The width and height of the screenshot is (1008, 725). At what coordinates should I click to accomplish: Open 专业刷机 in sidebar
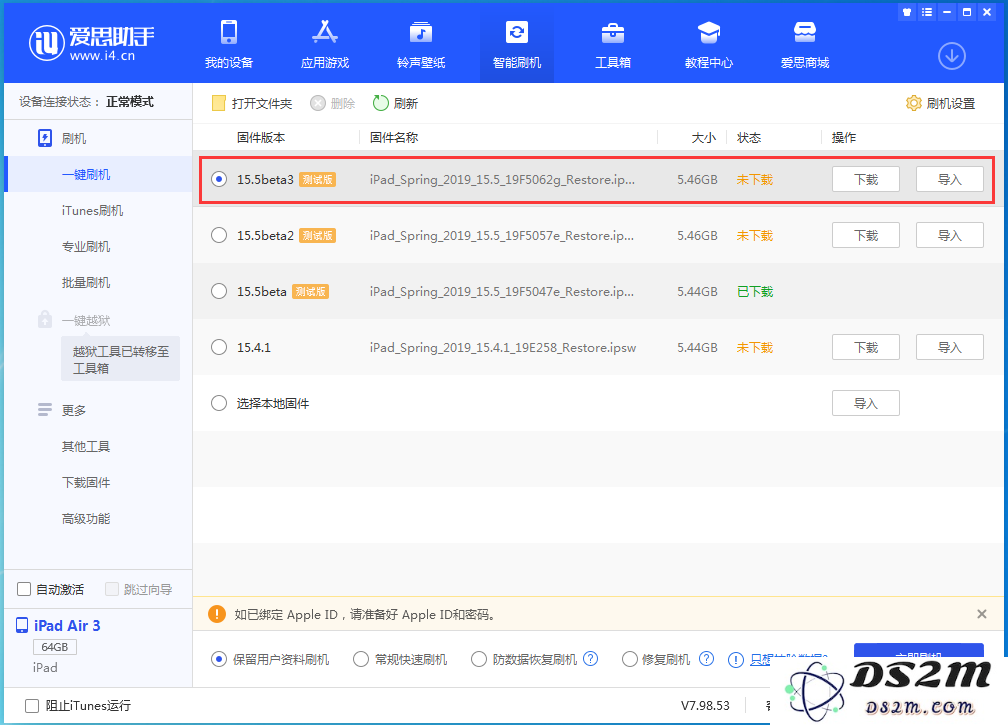(x=86, y=246)
